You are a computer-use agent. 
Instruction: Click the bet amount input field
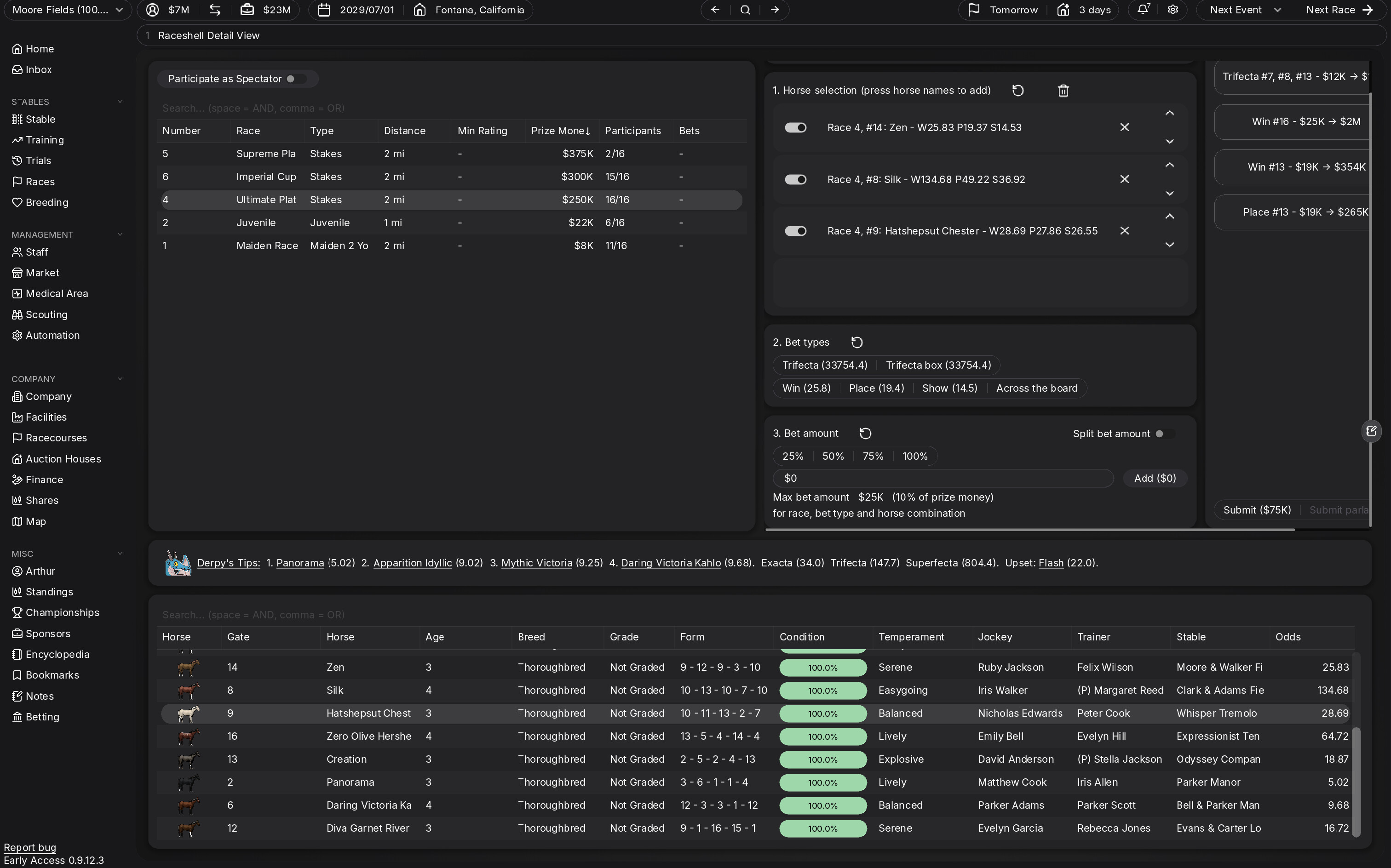pos(943,478)
